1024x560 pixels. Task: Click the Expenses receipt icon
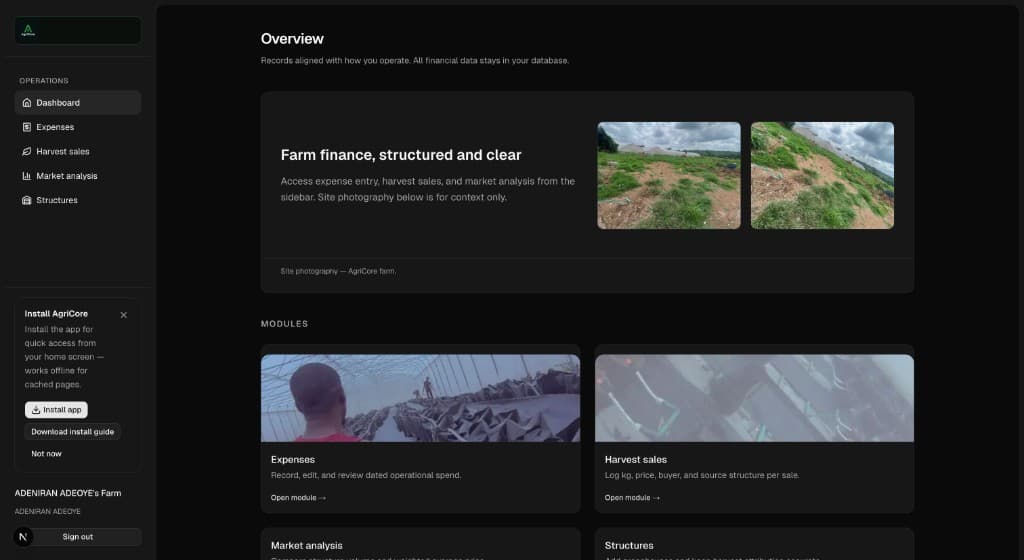(27, 127)
